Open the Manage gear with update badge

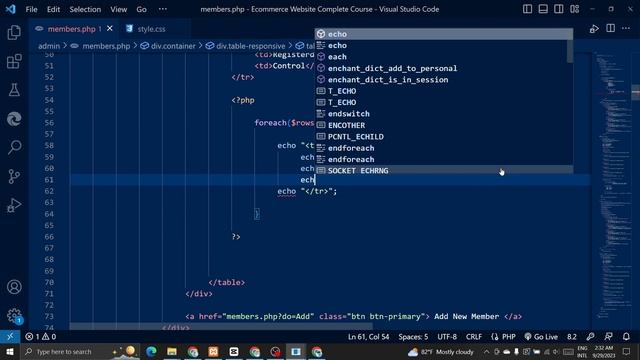(x=14, y=316)
